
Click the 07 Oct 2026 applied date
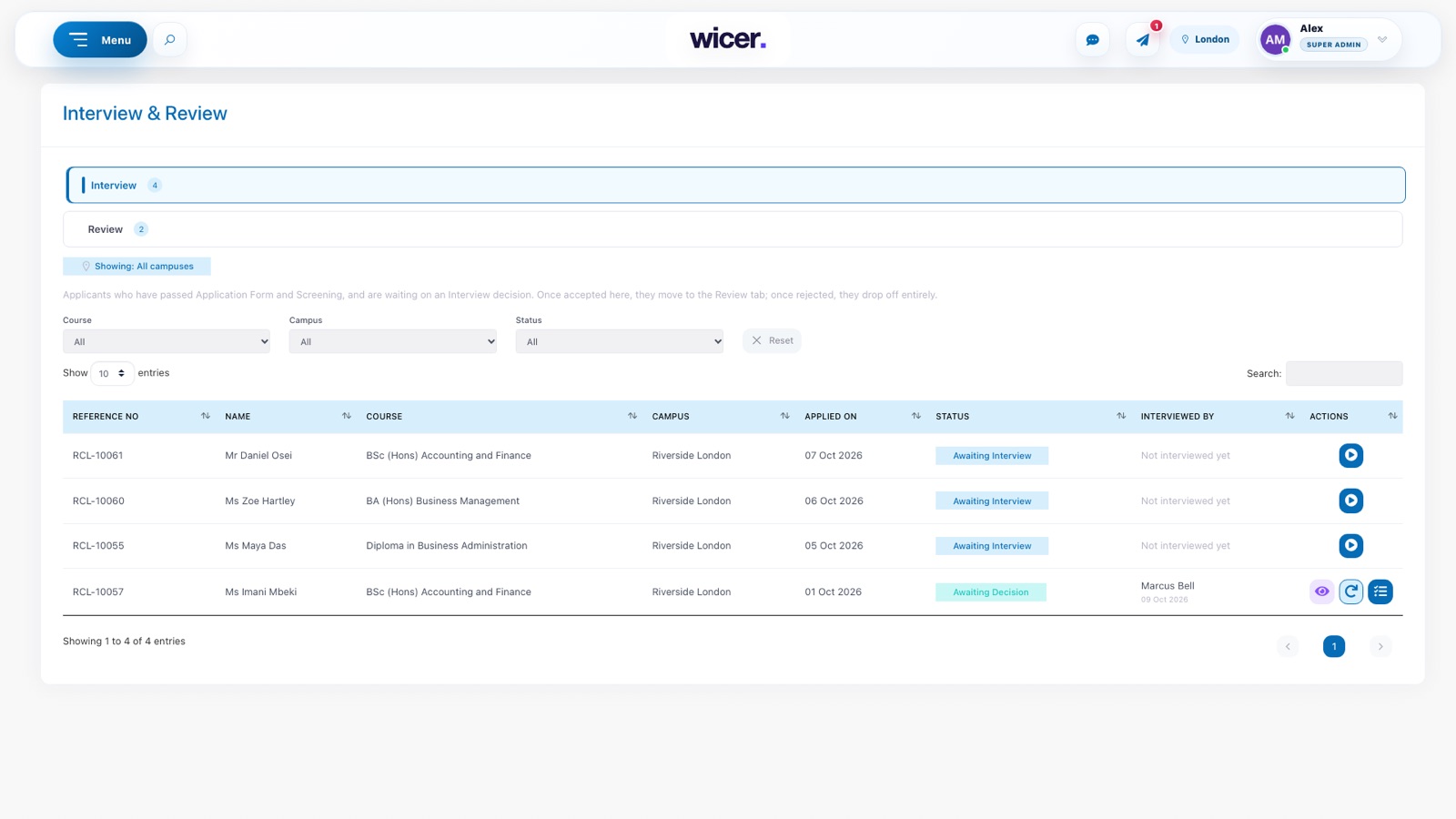[x=834, y=456]
